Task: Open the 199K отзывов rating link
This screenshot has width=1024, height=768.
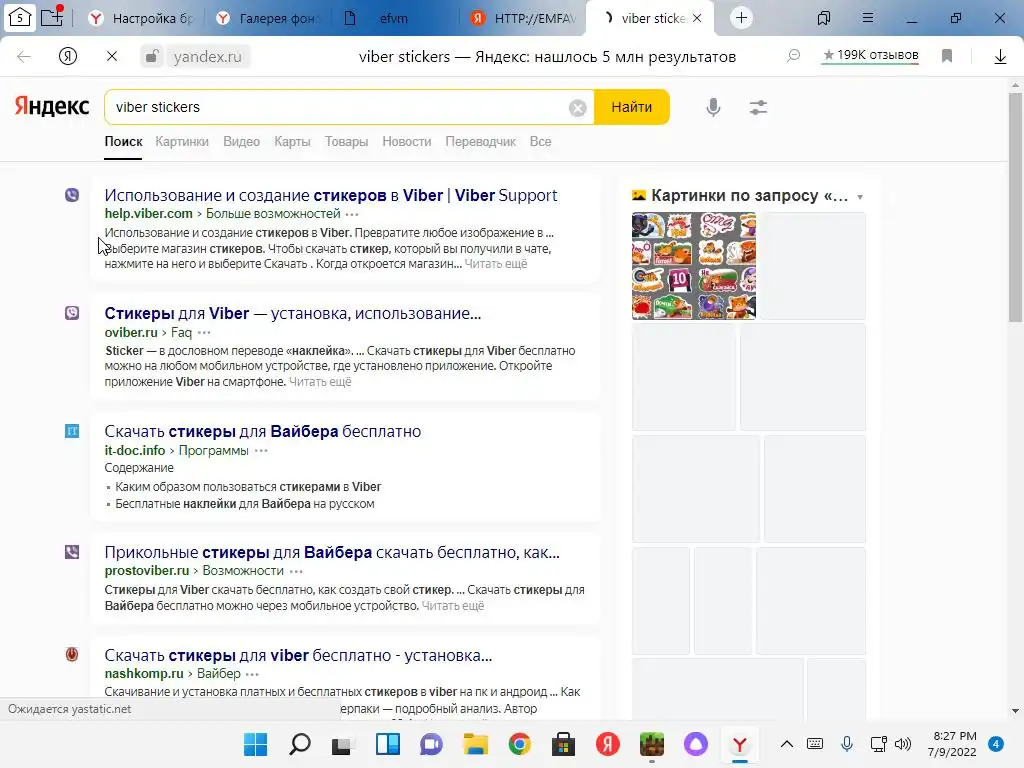Action: click(x=871, y=55)
